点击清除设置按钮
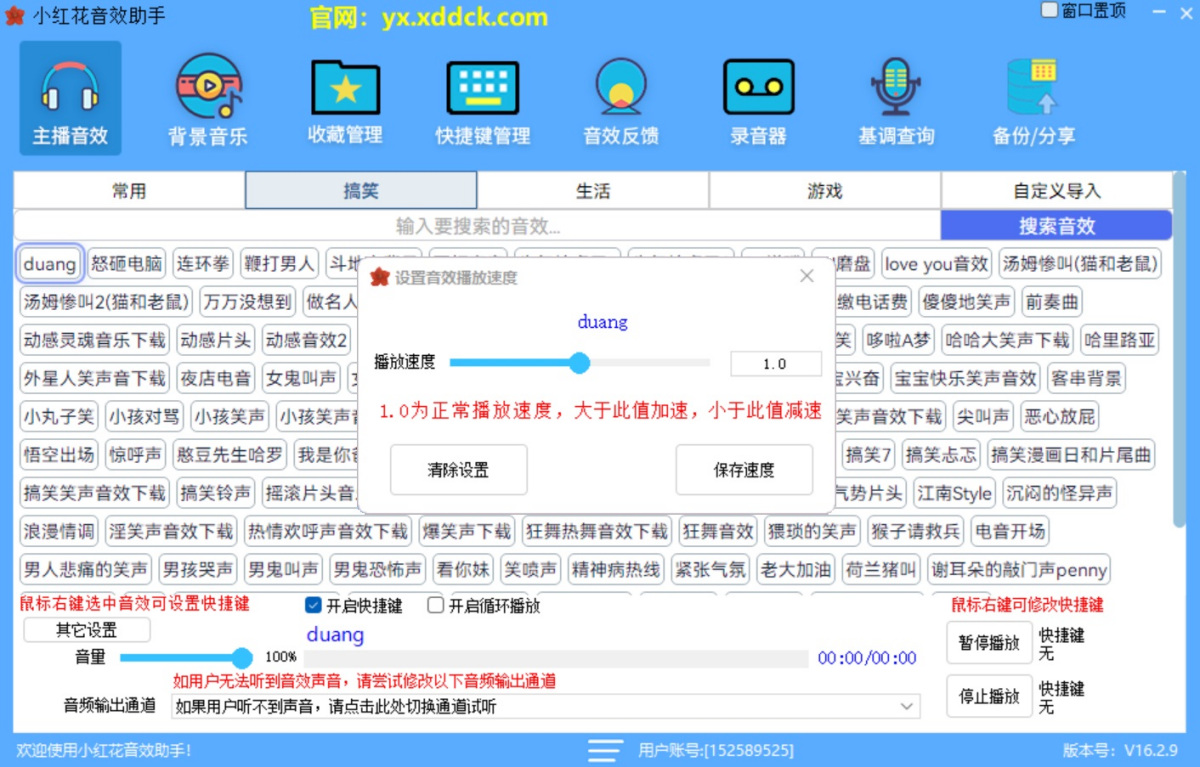This screenshot has height=767, width=1200. [459, 470]
